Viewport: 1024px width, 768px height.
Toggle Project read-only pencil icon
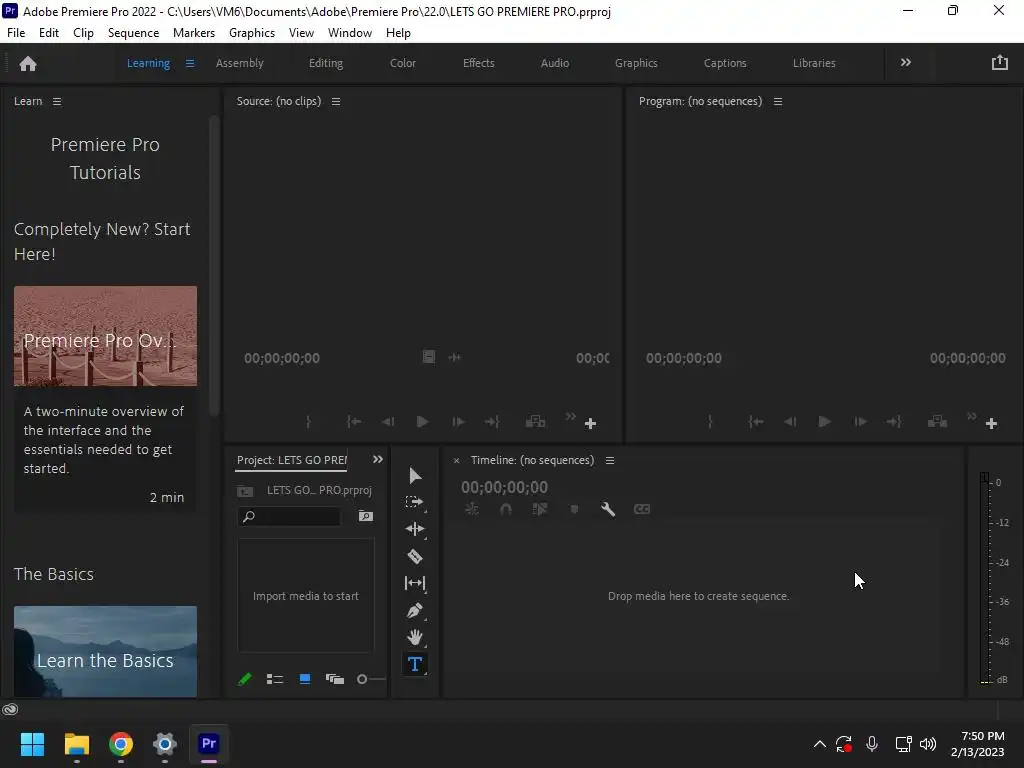(x=245, y=679)
